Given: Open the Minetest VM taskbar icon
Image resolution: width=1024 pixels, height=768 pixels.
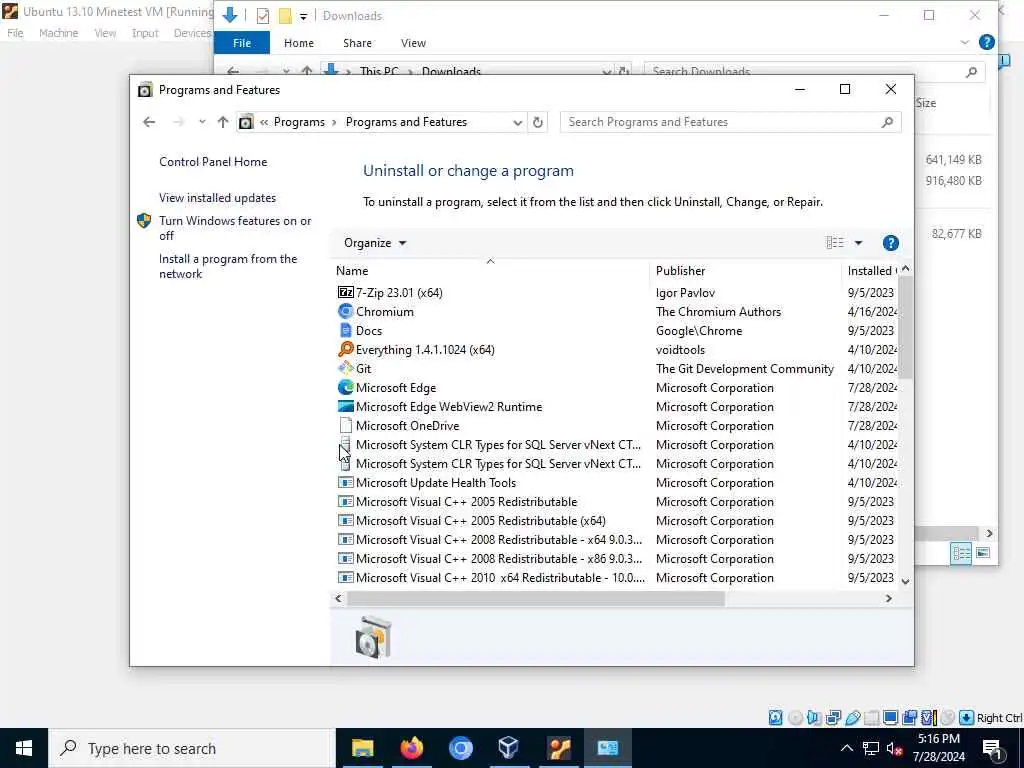Looking at the screenshot, I should point(559,748).
